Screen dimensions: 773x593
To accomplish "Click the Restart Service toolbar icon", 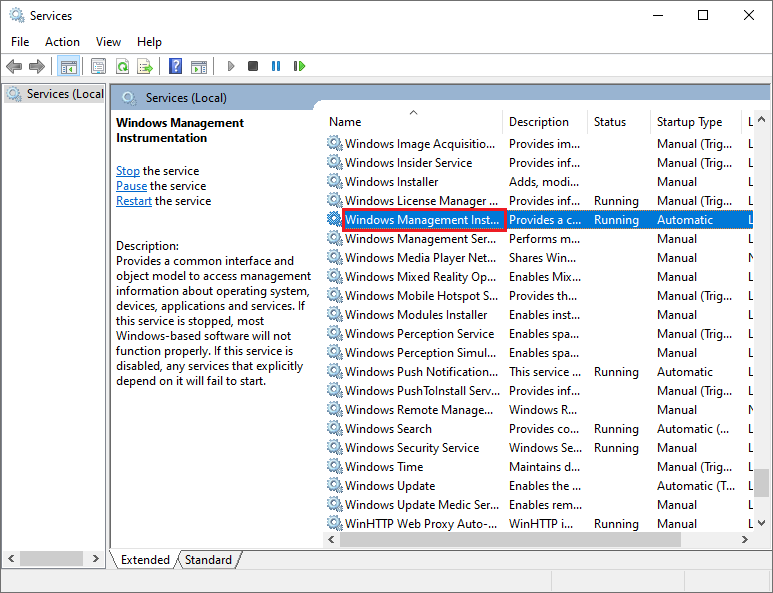I will [299, 66].
